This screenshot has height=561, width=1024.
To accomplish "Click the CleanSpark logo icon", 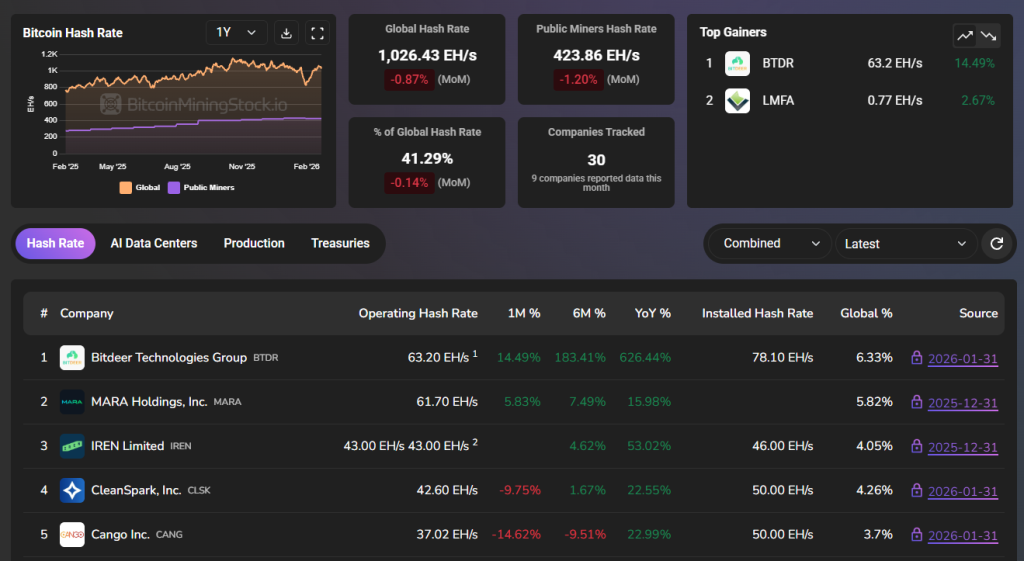I will pyautogui.click(x=72, y=490).
